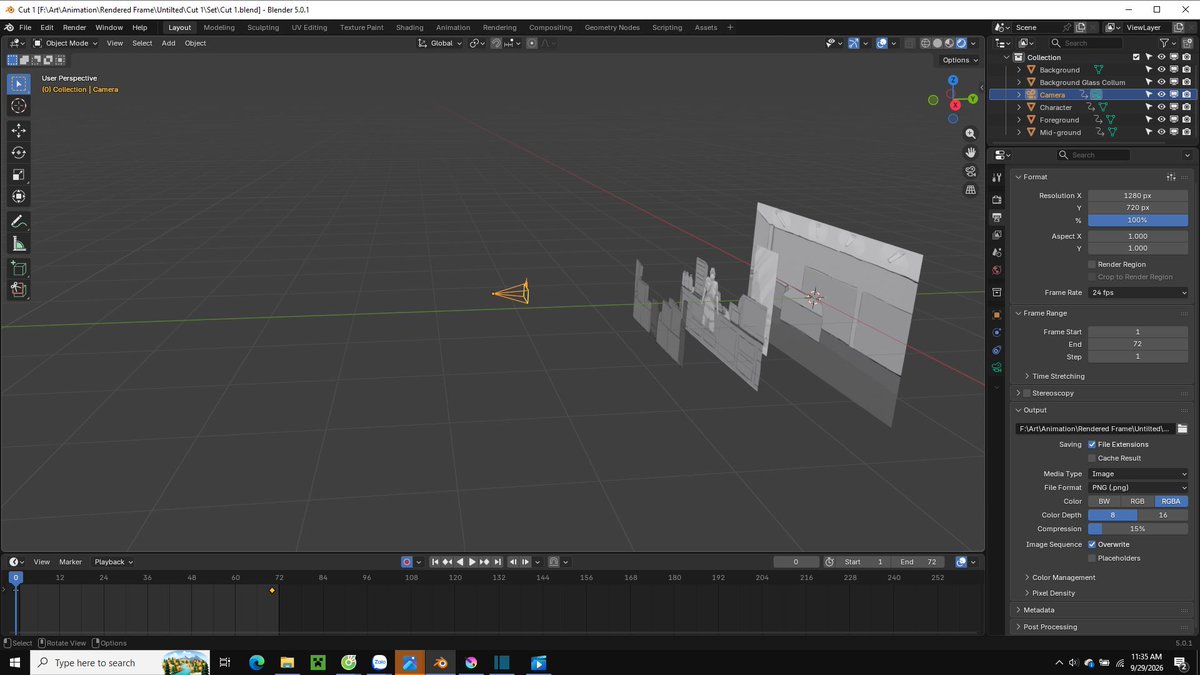Open the Edit menu
The height and width of the screenshot is (675, 1200).
click(x=47, y=27)
